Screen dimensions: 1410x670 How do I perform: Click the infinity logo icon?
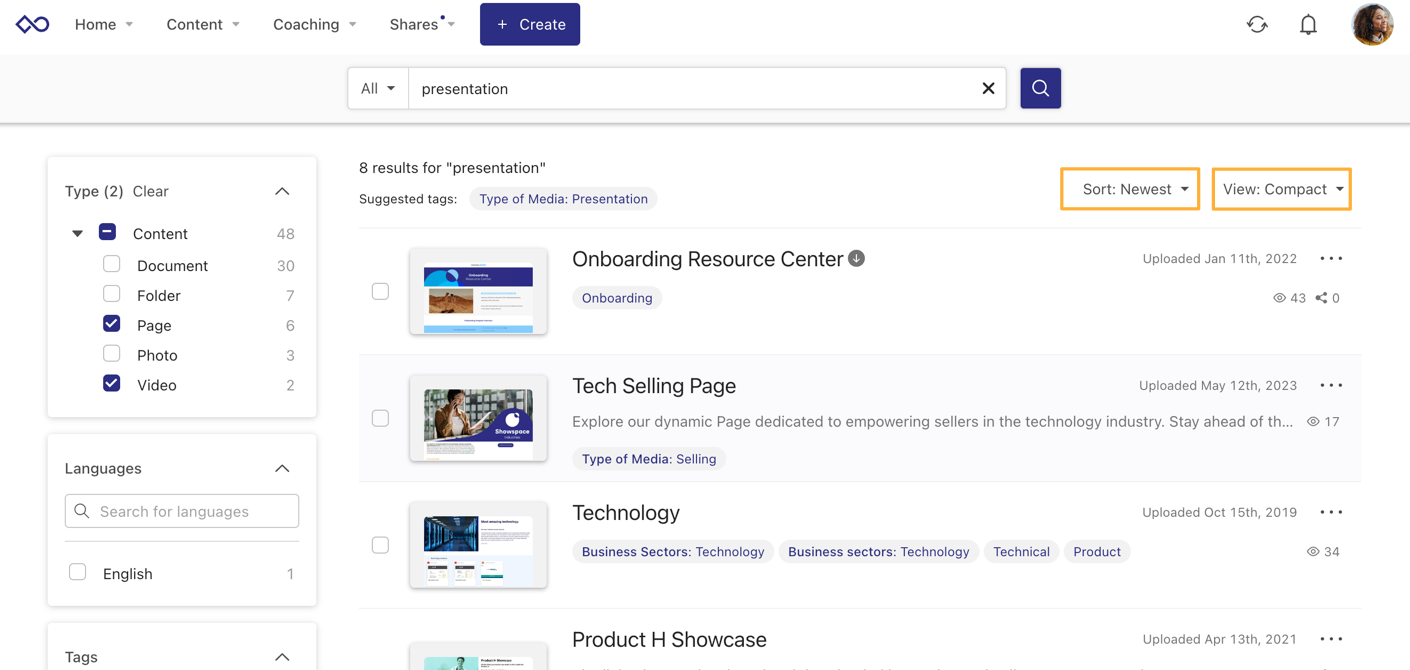click(32, 24)
